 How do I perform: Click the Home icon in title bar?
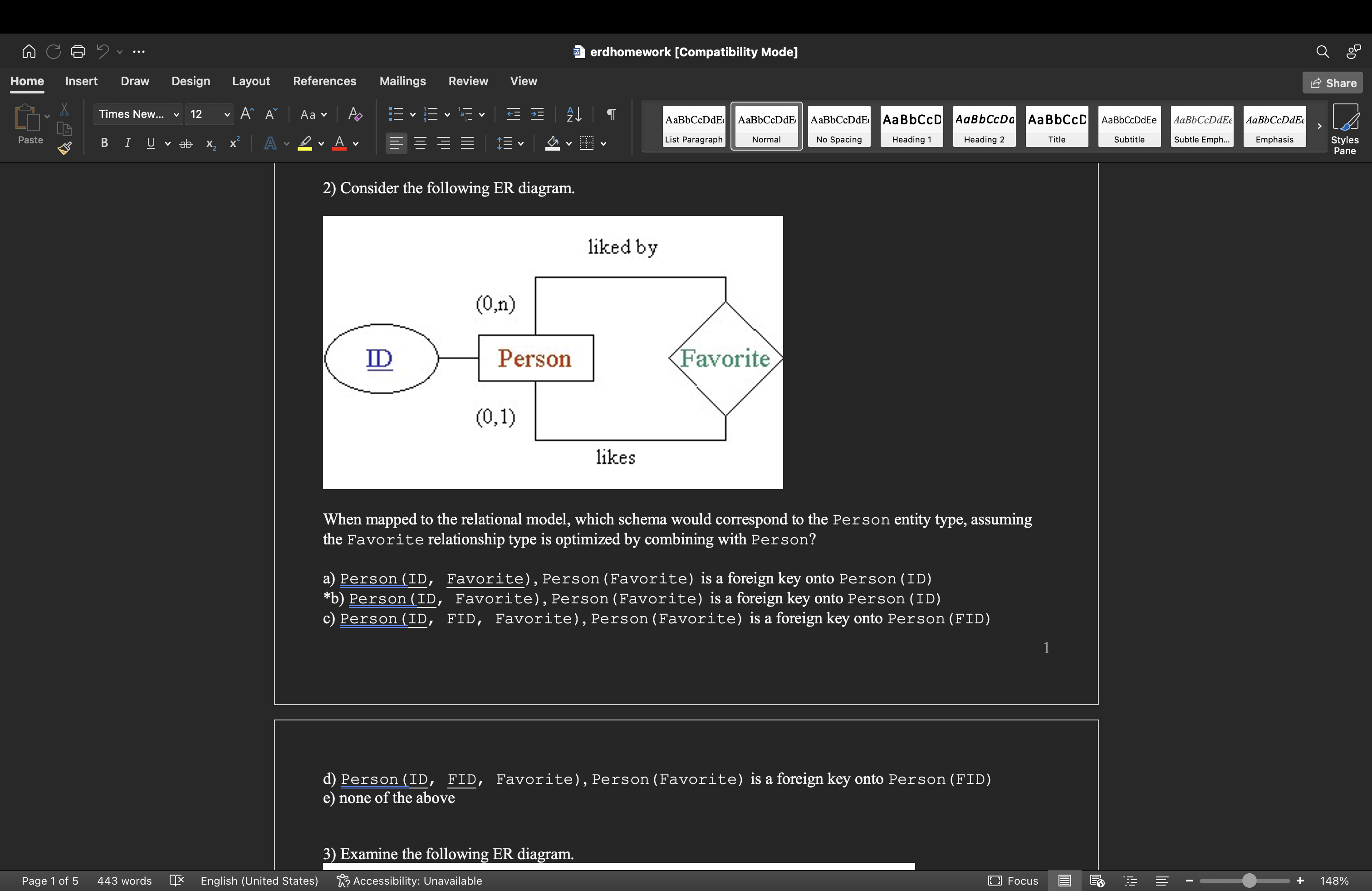point(29,52)
